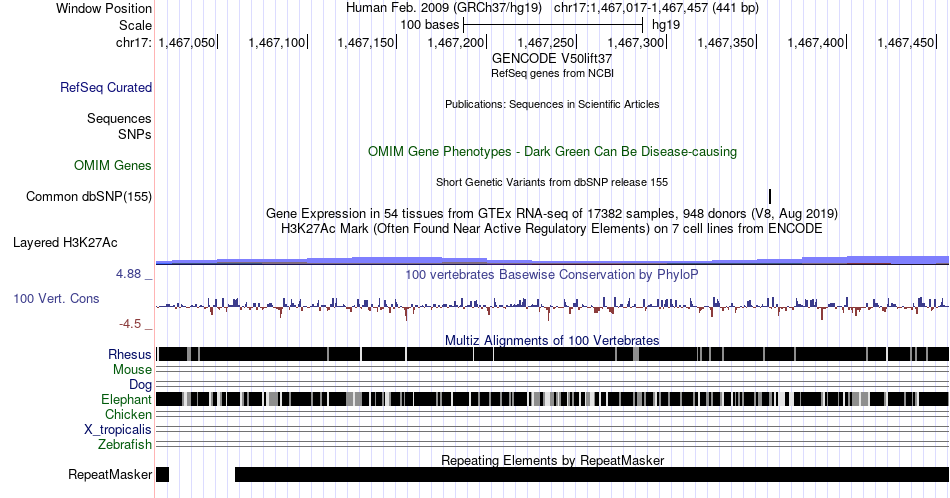Click Publications: Sequences in Scientific Articles title

(x=552, y=104)
